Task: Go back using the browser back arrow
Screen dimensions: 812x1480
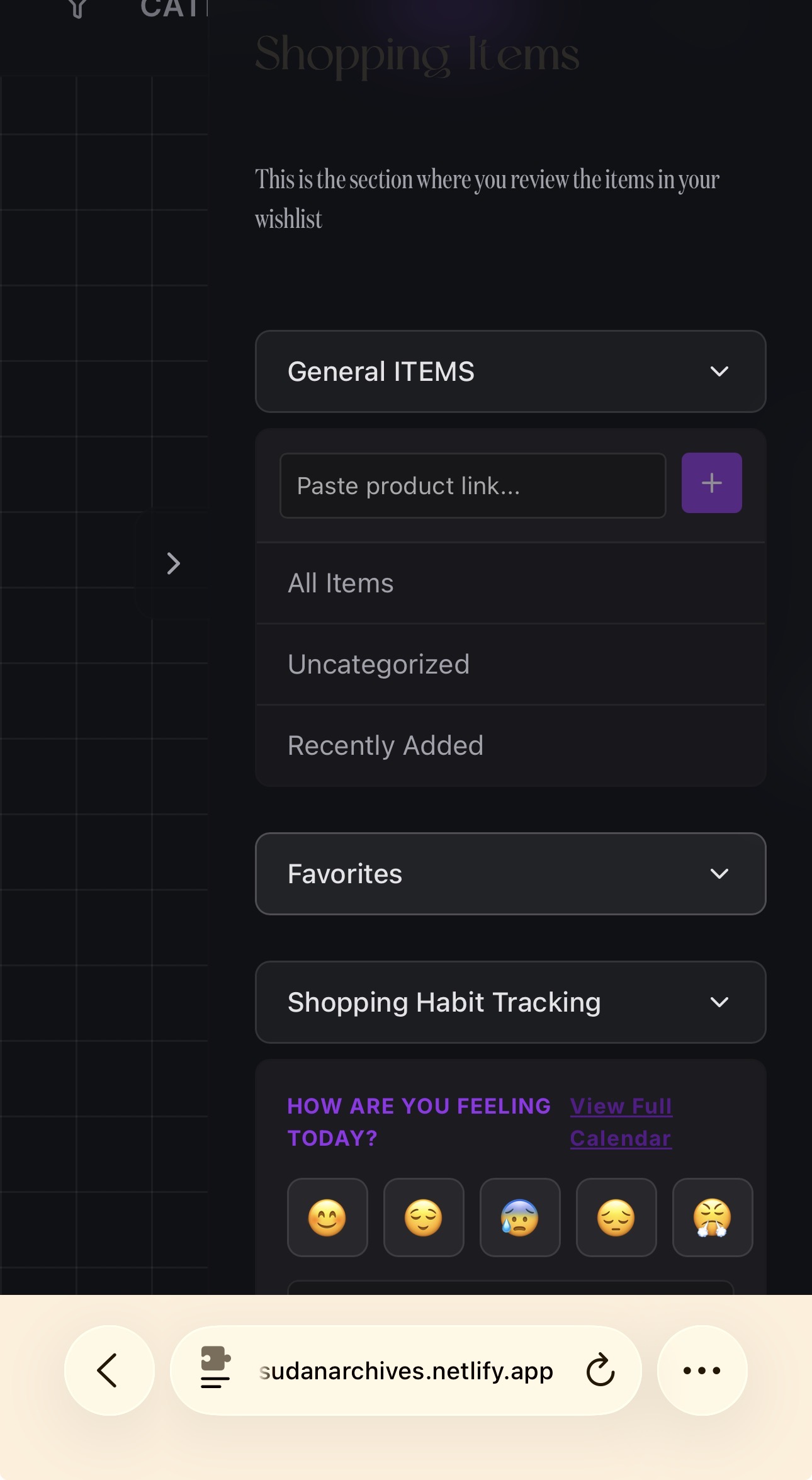Action: [x=109, y=1370]
